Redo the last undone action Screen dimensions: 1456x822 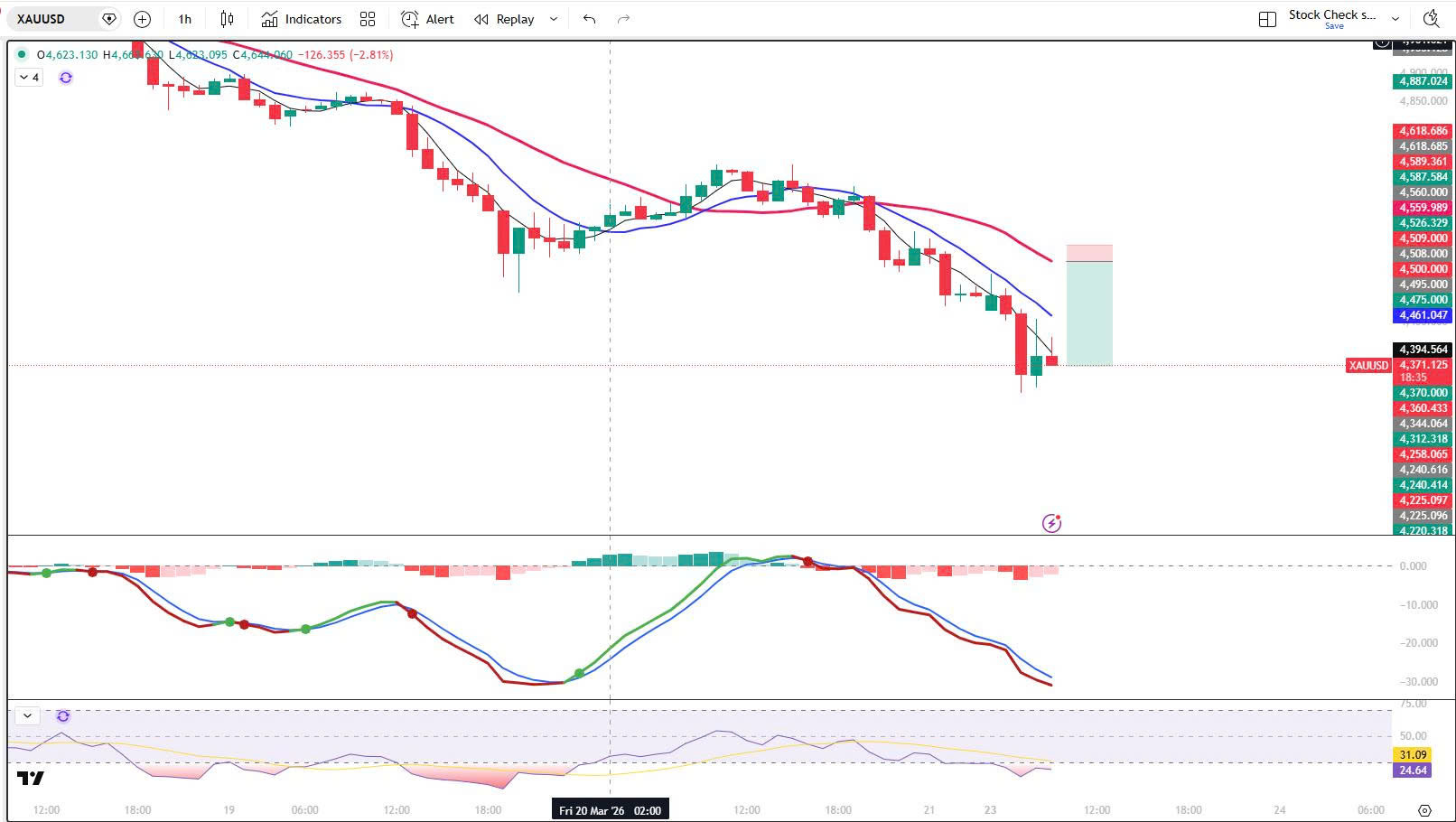pos(623,19)
